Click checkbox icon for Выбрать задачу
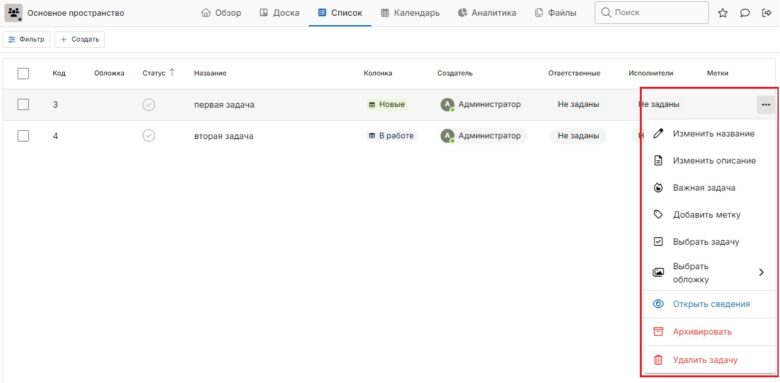 click(658, 242)
